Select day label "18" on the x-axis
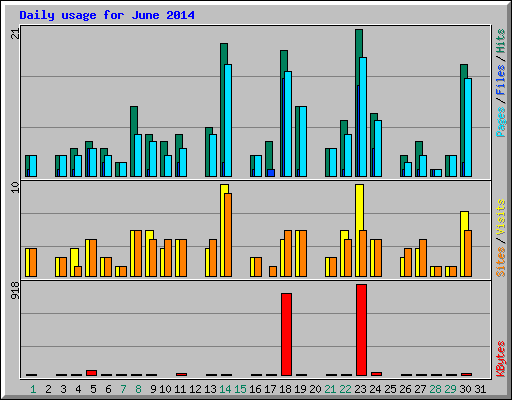The width and height of the screenshot is (512, 400). 285,389
